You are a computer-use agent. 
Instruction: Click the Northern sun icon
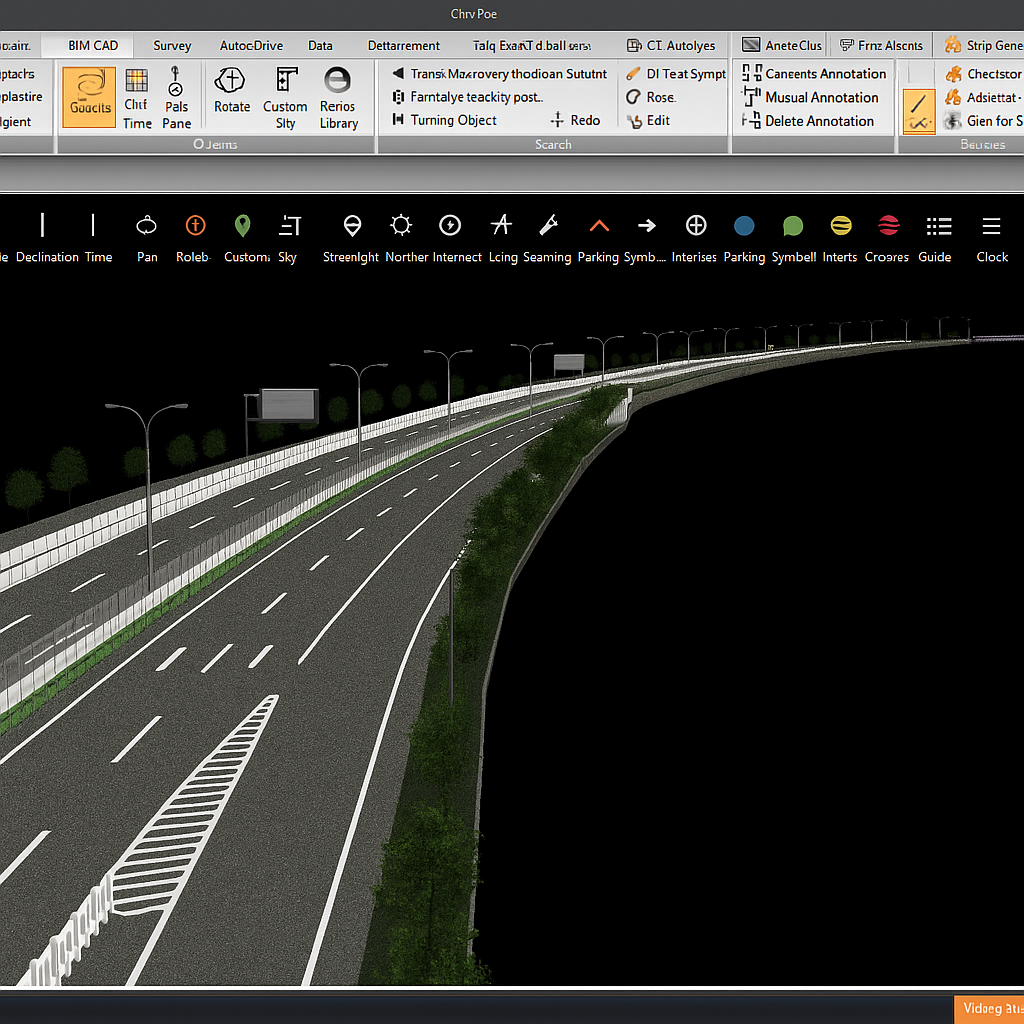pos(401,226)
